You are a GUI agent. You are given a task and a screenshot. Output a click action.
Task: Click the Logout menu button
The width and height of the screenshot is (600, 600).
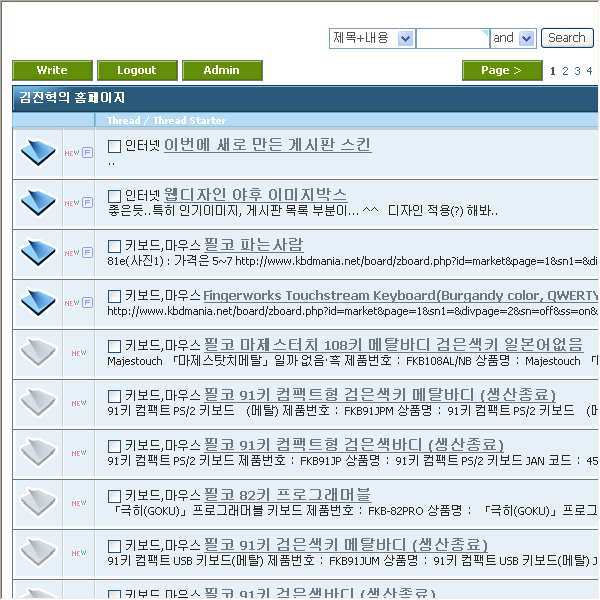pos(137,71)
